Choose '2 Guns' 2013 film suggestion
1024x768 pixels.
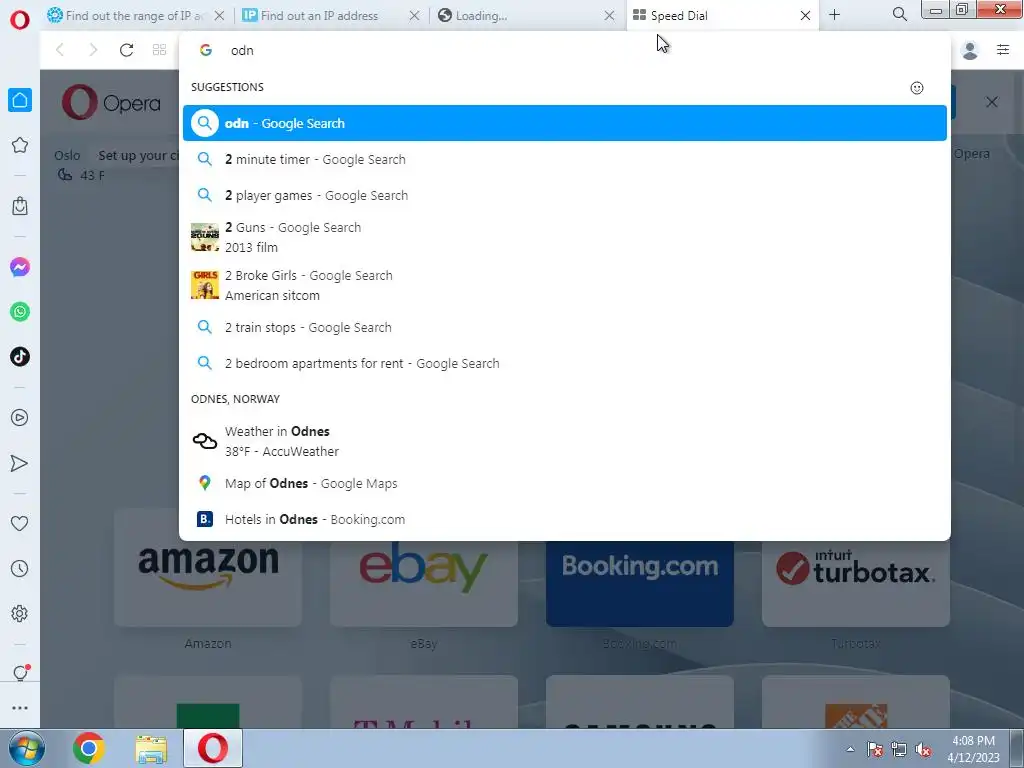tap(565, 237)
